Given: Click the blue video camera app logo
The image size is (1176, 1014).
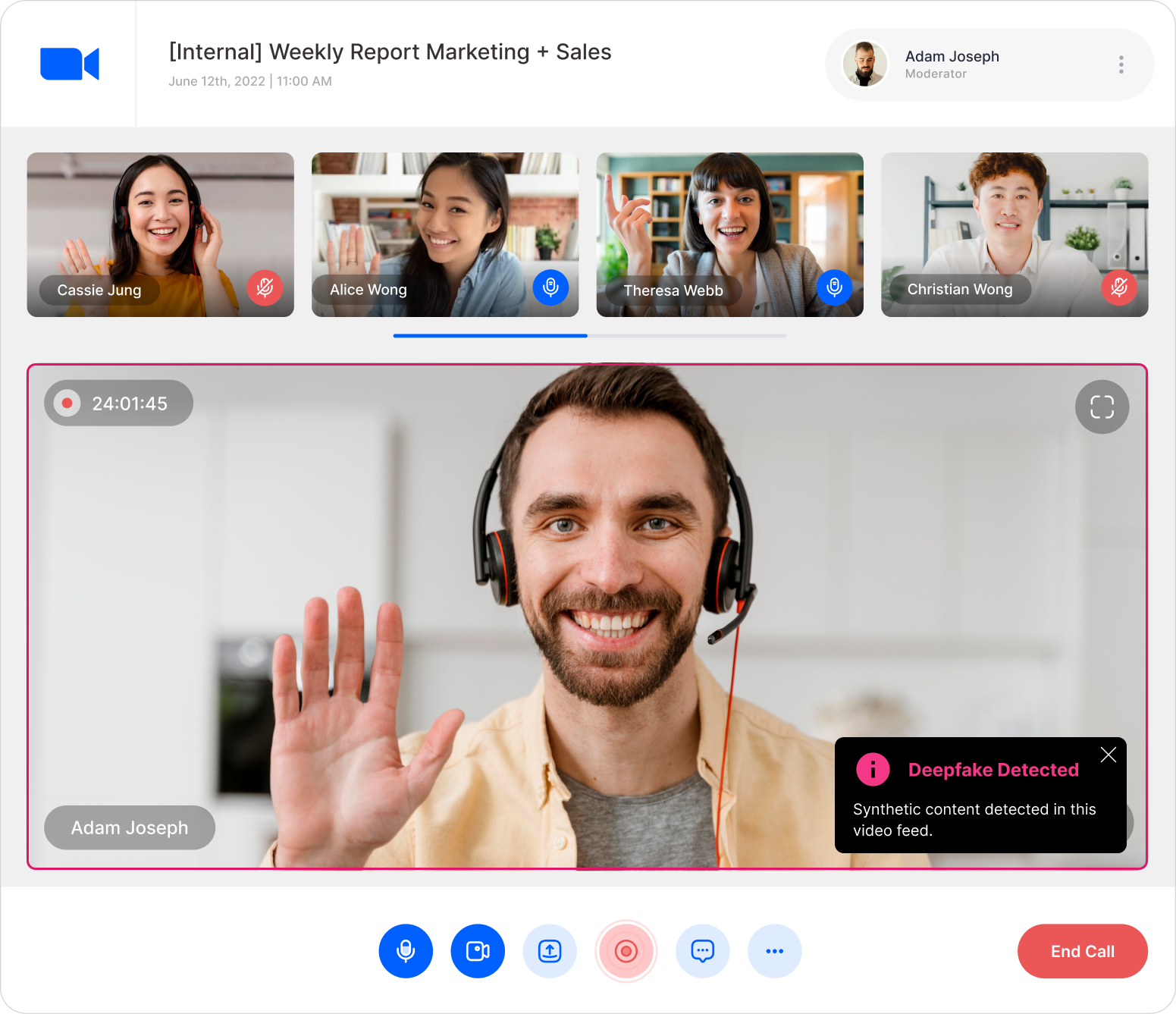Looking at the screenshot, I should tap(70, 64).
